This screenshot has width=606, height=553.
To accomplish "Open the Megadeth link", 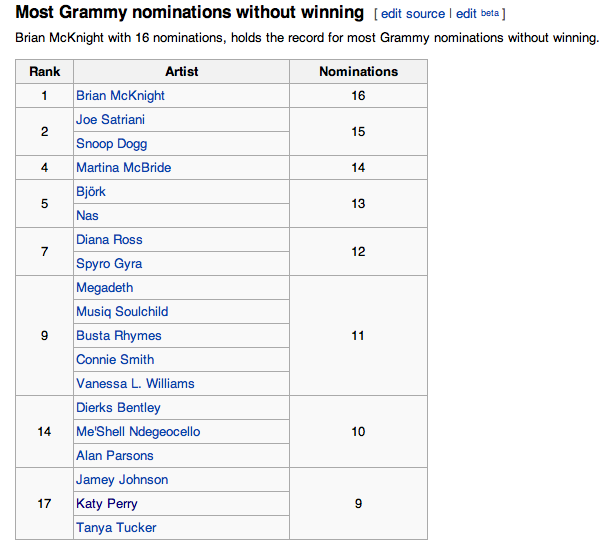I will (x=104, y=288).
